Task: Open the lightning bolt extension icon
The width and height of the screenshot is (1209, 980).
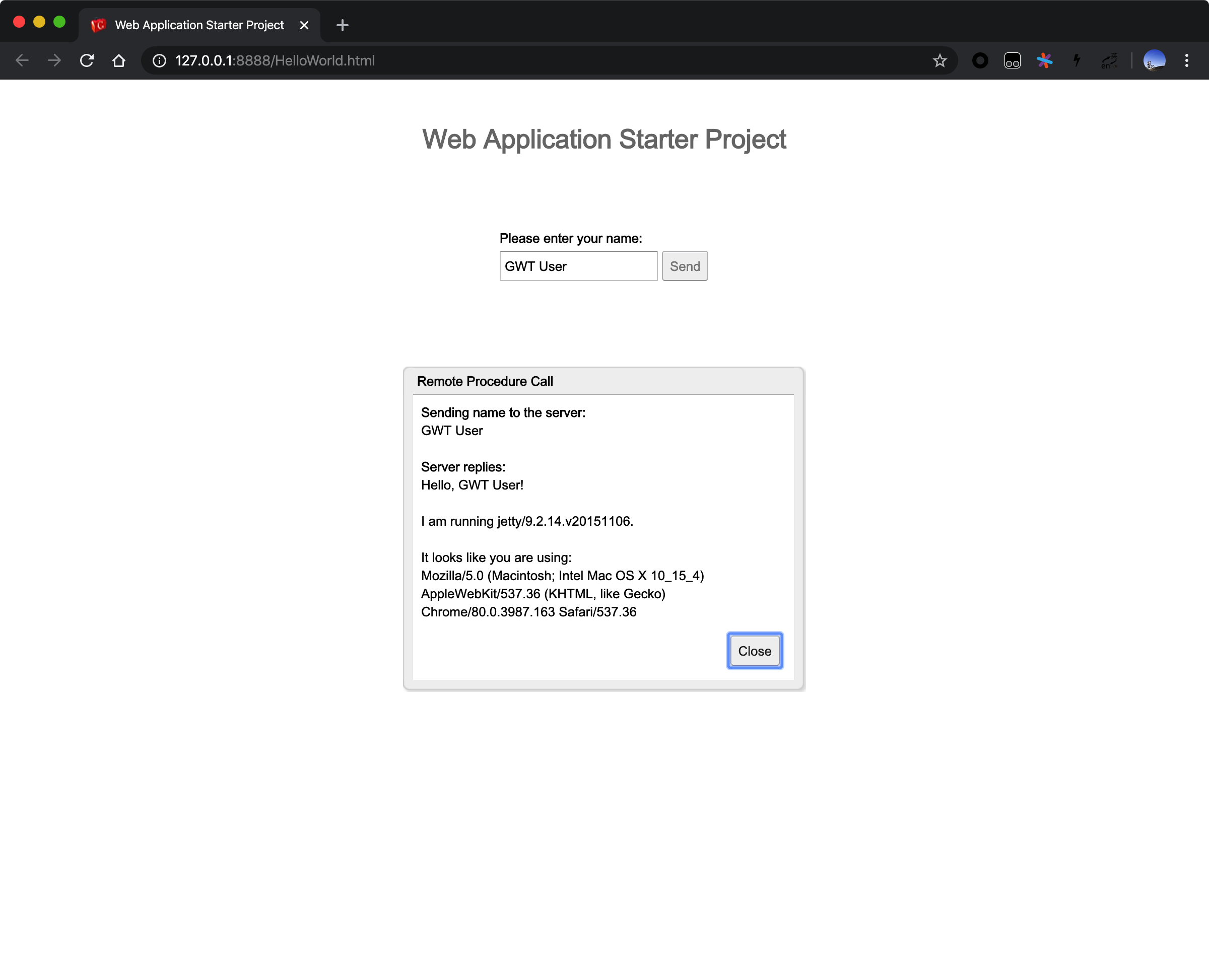Action: click(1077, 60)
